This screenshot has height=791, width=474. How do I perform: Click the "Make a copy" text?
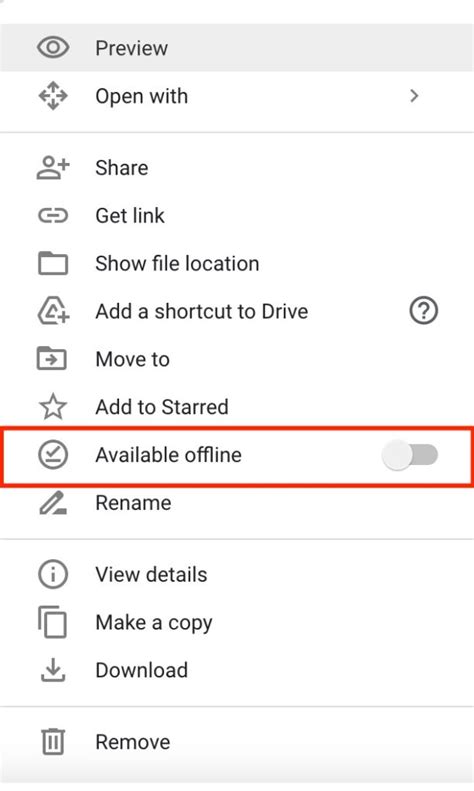tap(154, 623)
